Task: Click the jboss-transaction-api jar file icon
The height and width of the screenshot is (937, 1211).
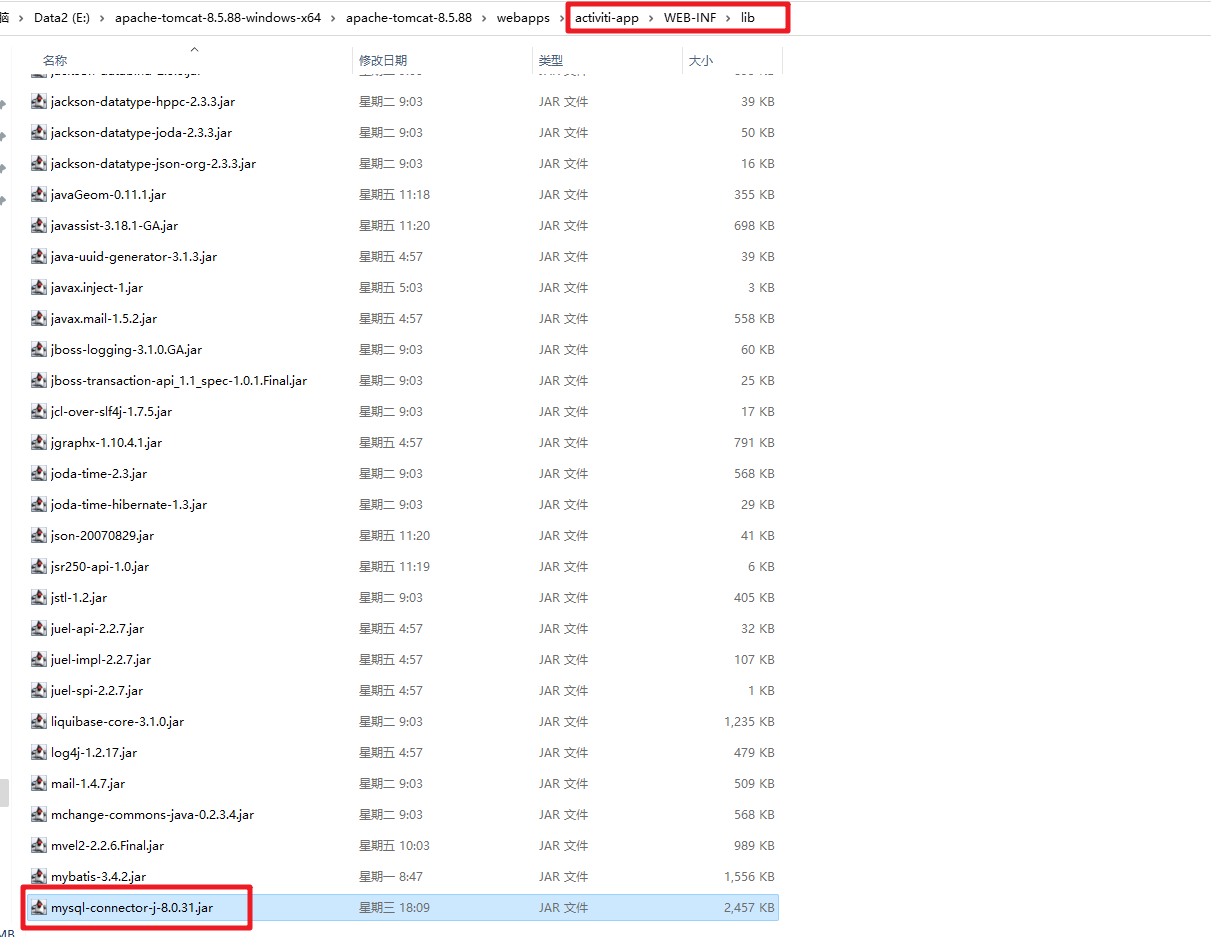Action: 39,381
